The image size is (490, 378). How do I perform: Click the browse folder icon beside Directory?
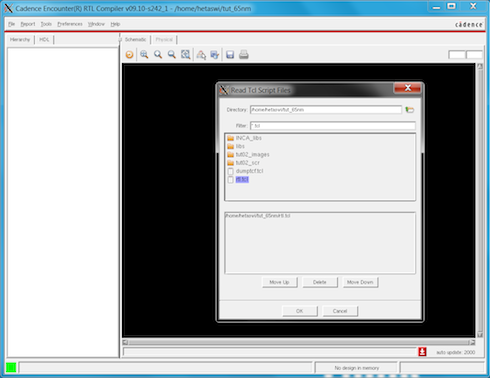click(409, 110)
